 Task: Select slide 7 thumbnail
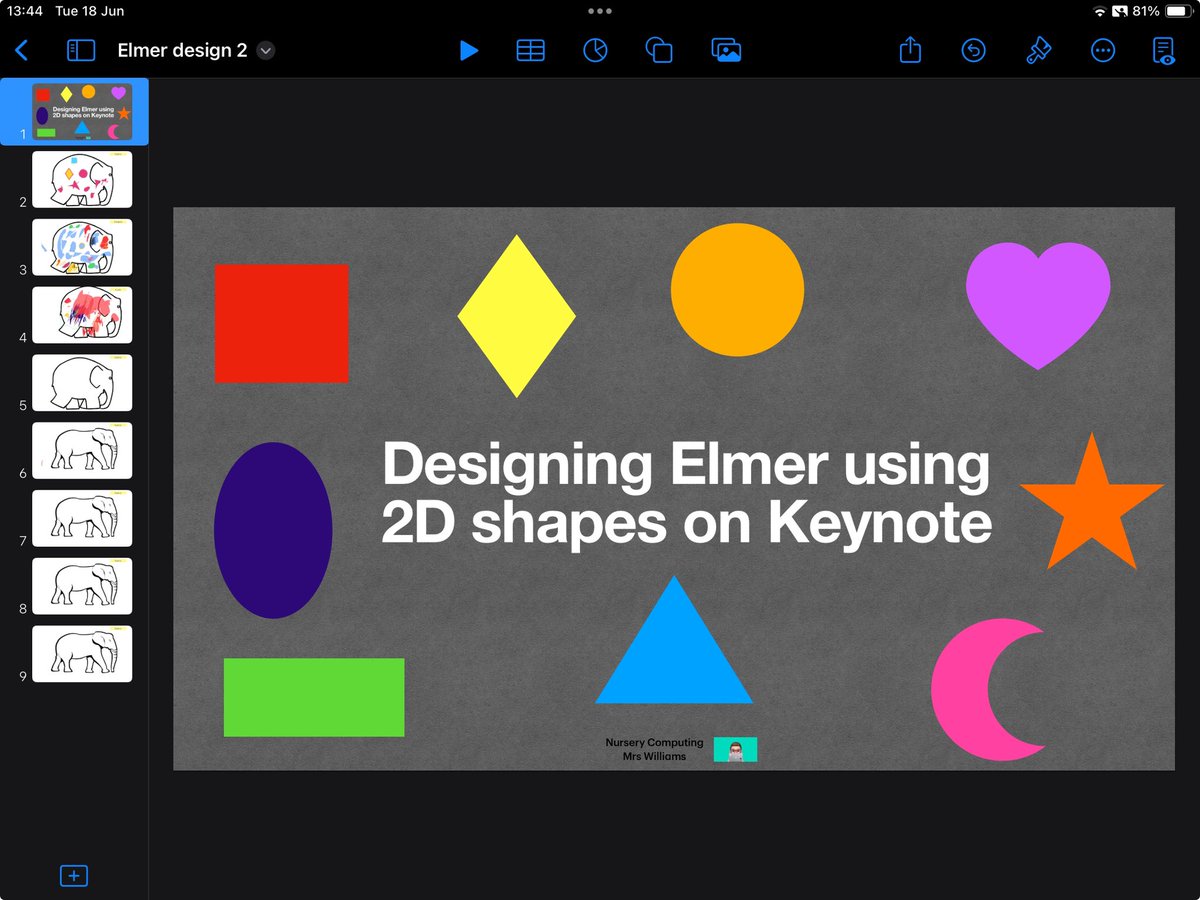click(82, 518)
